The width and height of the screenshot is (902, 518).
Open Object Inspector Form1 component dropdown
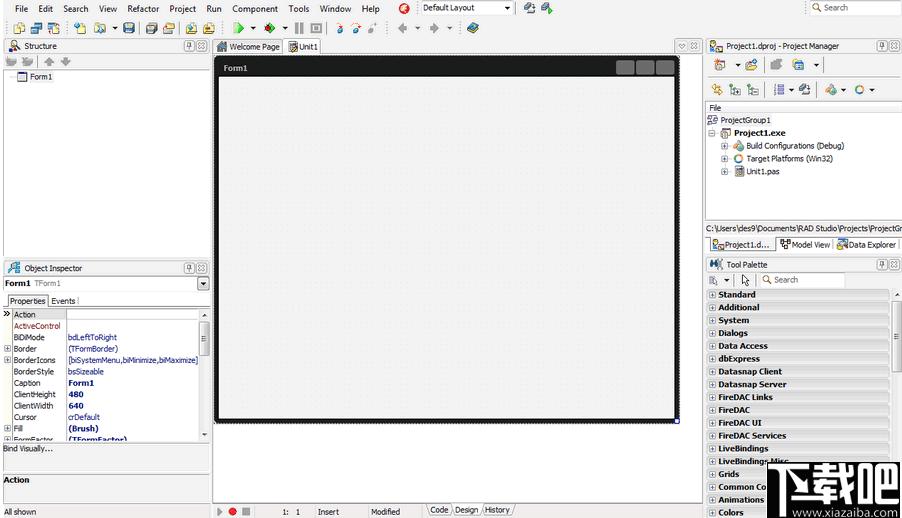pyautogui.click(x=203, y=284)
